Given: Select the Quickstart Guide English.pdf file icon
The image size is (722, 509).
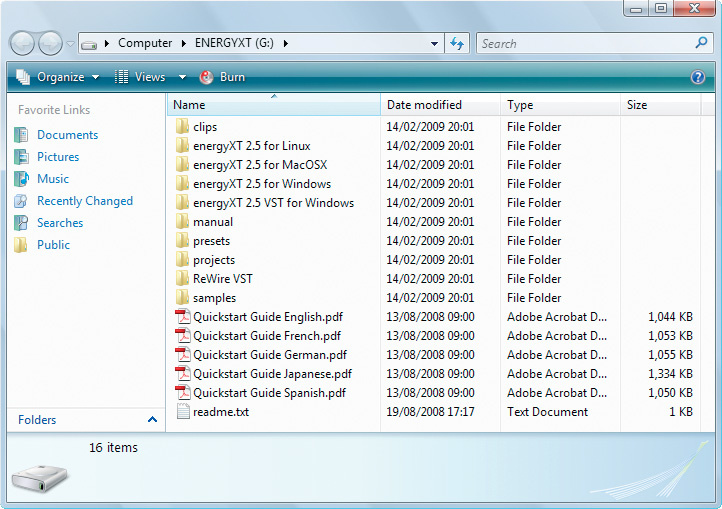Looking at the screenshot, I should point(182,317).
